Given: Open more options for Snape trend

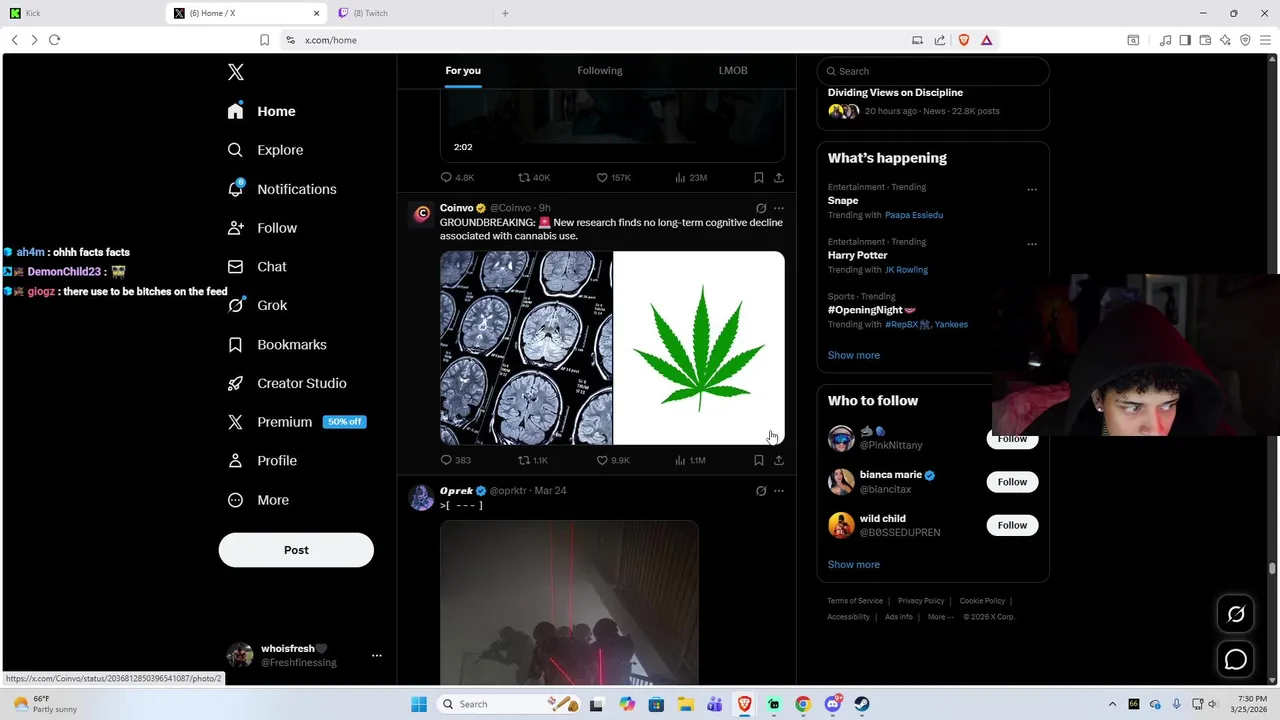Looking at the screenshot, I should [1032, 189].
